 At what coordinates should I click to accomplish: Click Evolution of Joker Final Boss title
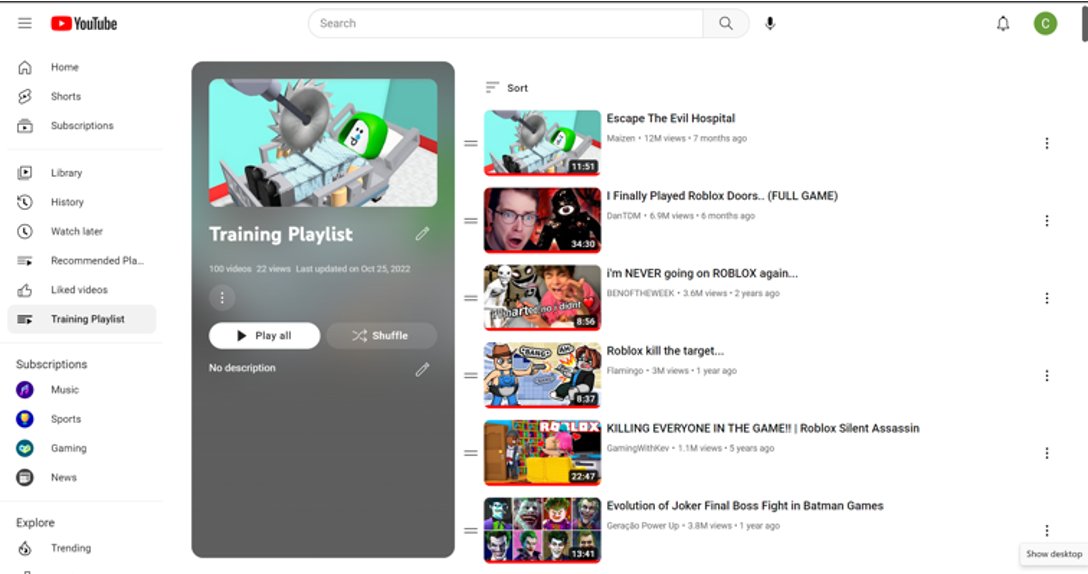(x=745, y=506)
